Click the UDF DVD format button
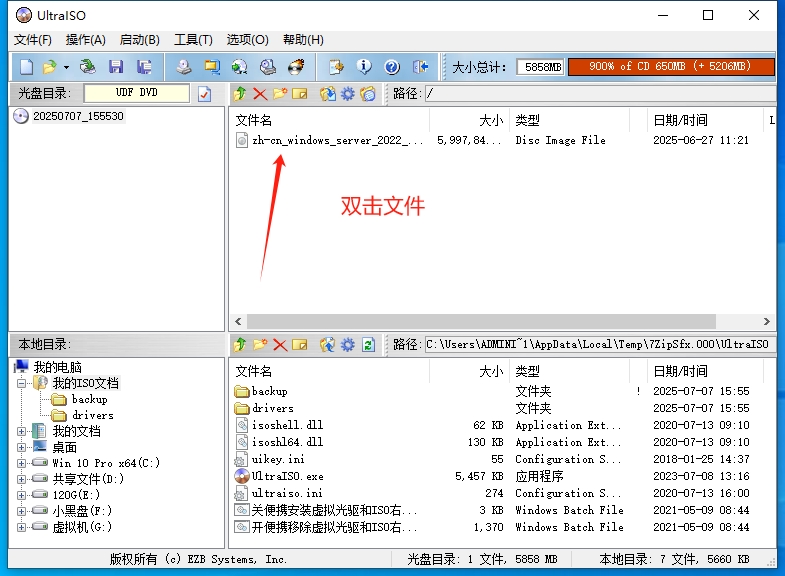Screen dimensions: 785x576 coord(136,93)
